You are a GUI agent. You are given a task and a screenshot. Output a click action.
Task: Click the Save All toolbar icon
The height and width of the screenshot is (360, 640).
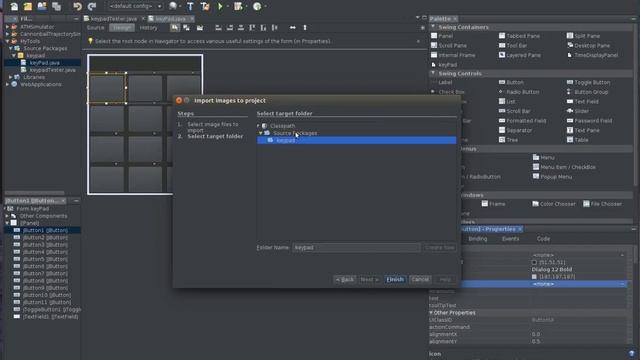pyautogui.click(x=56, y=6)
